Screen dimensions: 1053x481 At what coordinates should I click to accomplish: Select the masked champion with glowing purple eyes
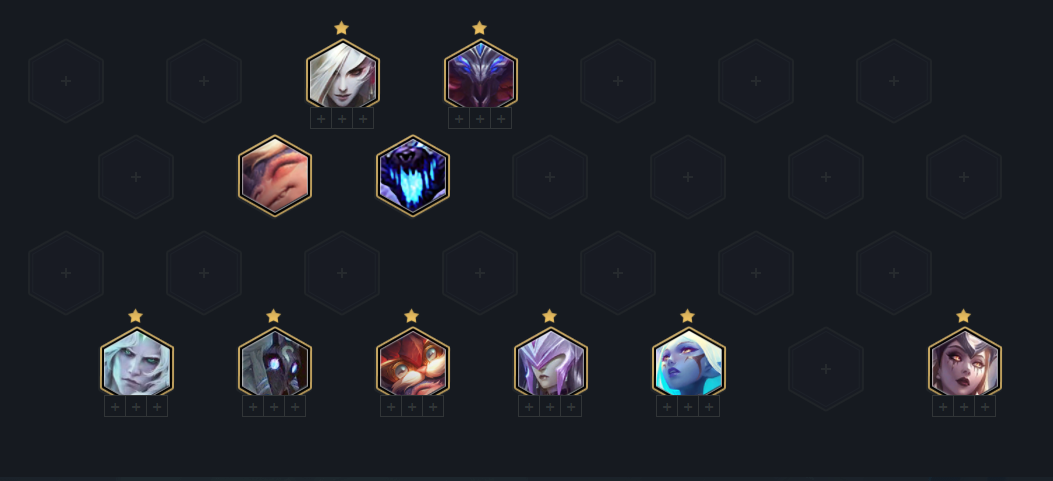click(275, 363)
